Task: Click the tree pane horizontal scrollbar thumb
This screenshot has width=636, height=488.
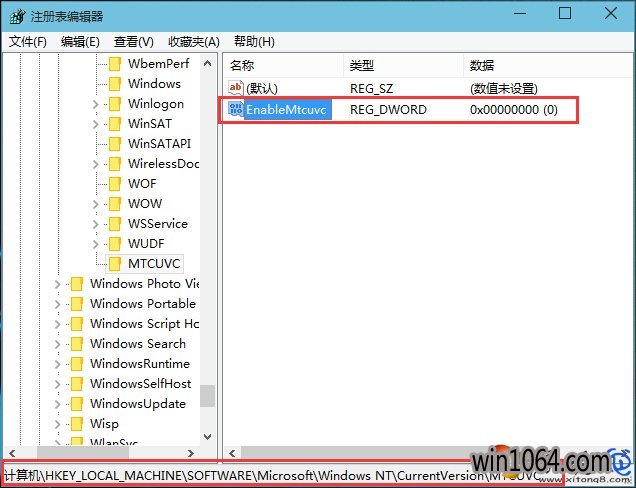Action: click(83, 453)
